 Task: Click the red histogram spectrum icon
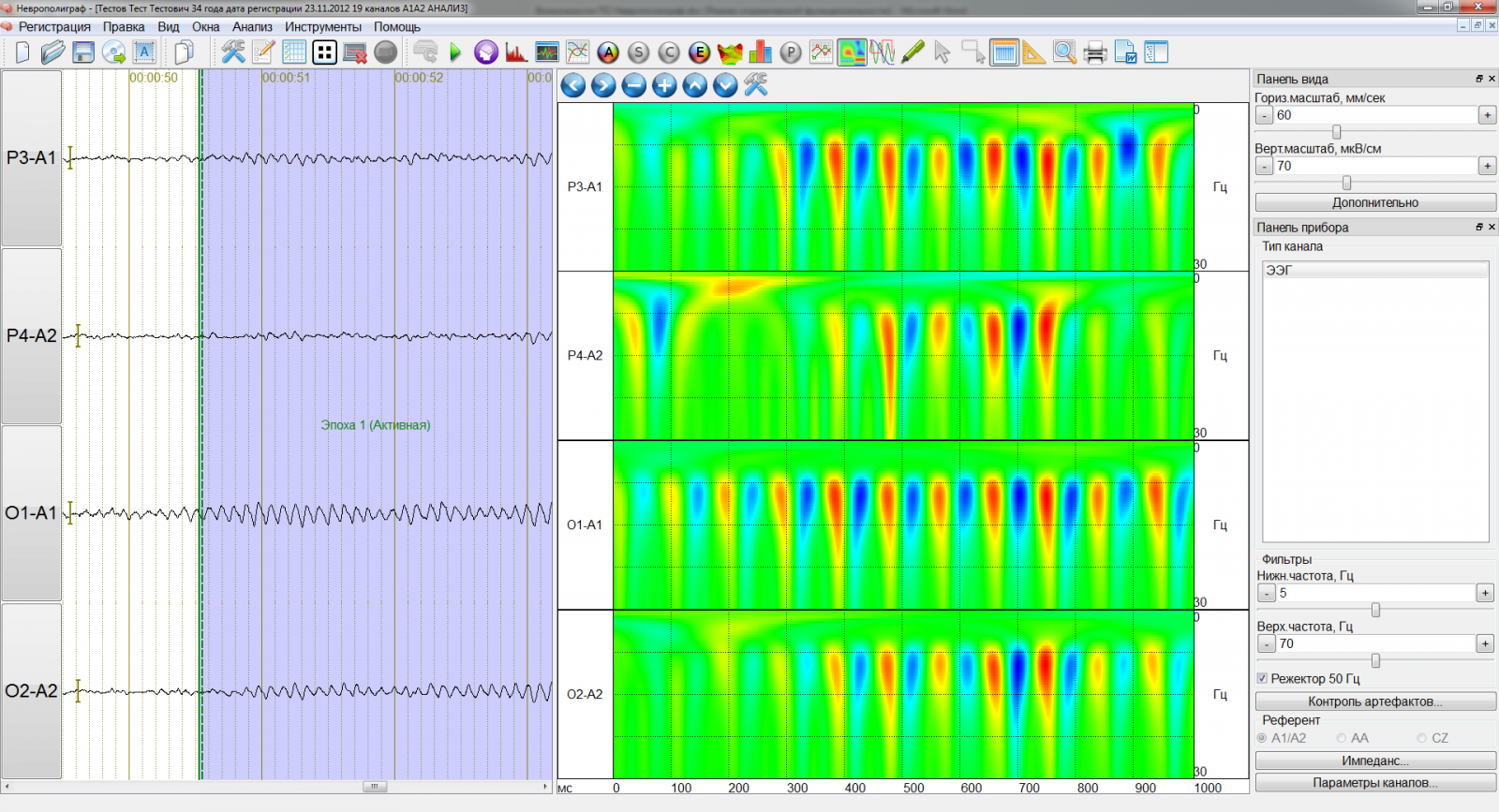point(515,52)
